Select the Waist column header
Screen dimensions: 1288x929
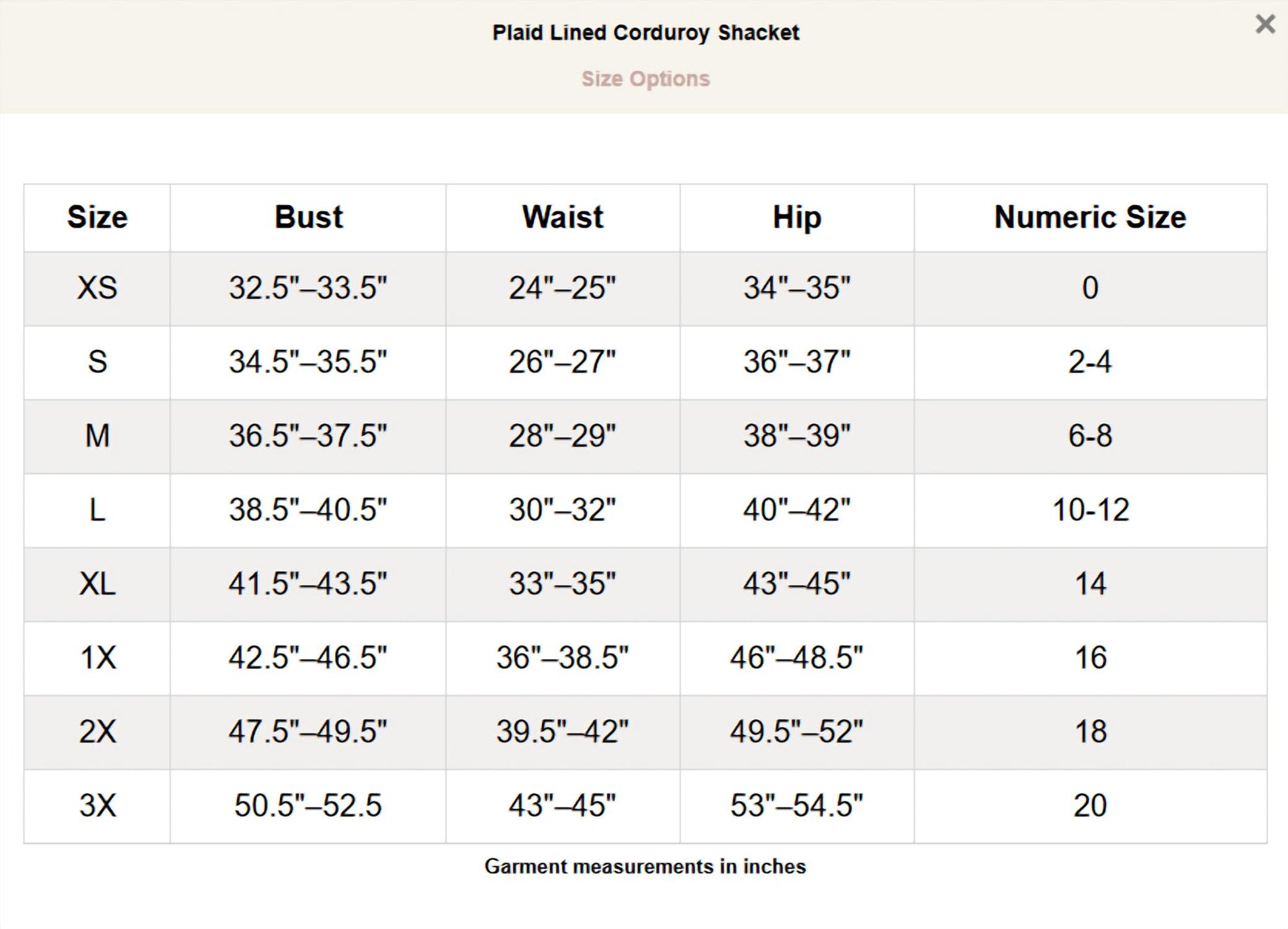coord(563,217)
